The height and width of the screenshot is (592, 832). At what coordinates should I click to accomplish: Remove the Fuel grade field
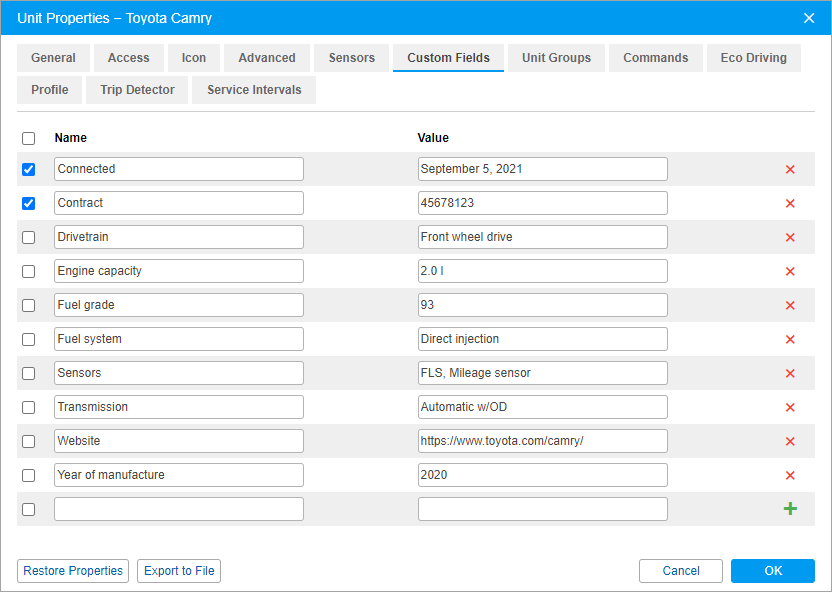point(790,306)
